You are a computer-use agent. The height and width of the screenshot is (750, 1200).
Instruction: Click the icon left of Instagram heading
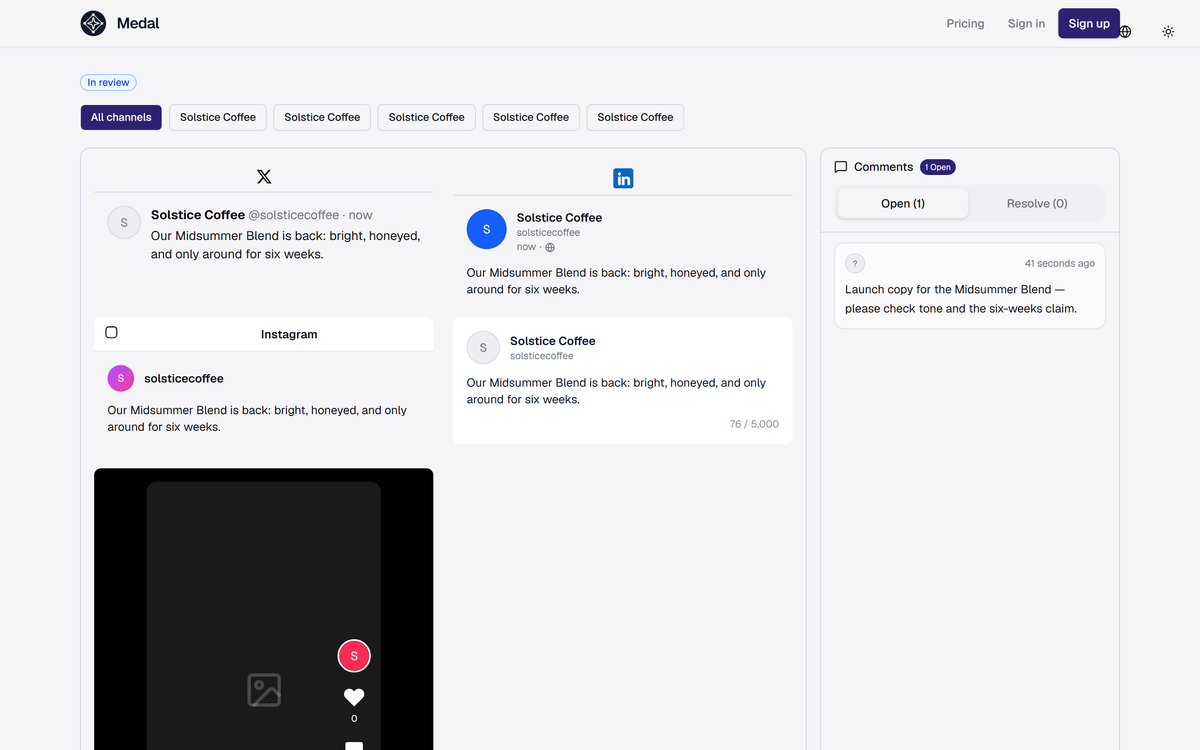[111, 332]
